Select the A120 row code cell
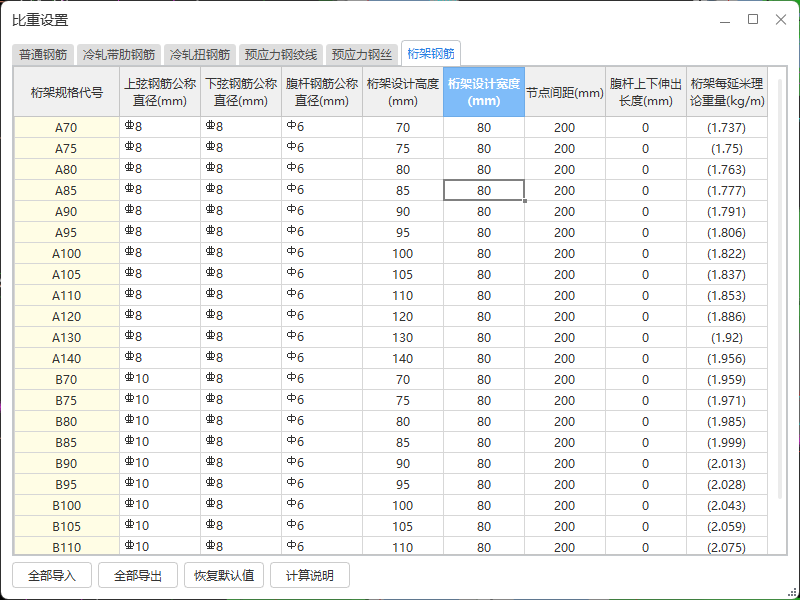Screen dimensions: 800x600 [x=67, y=316]
